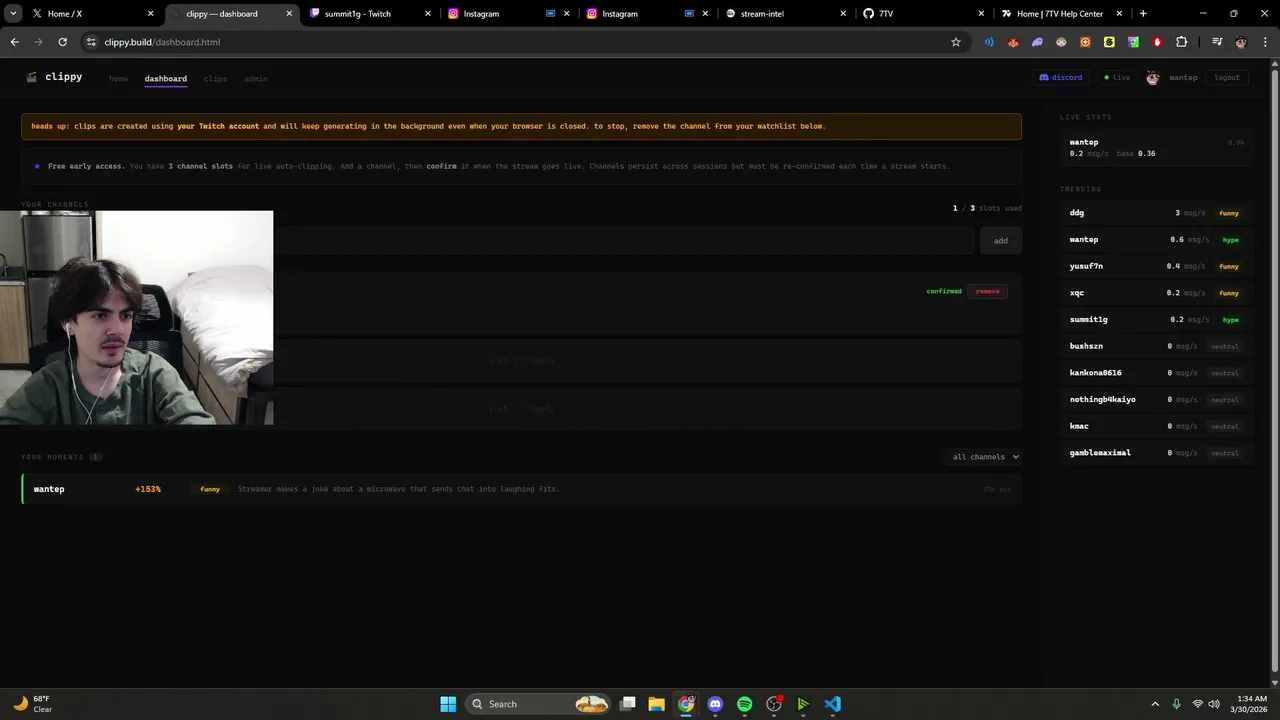Go back in browser history

click(x=14, y=42)
